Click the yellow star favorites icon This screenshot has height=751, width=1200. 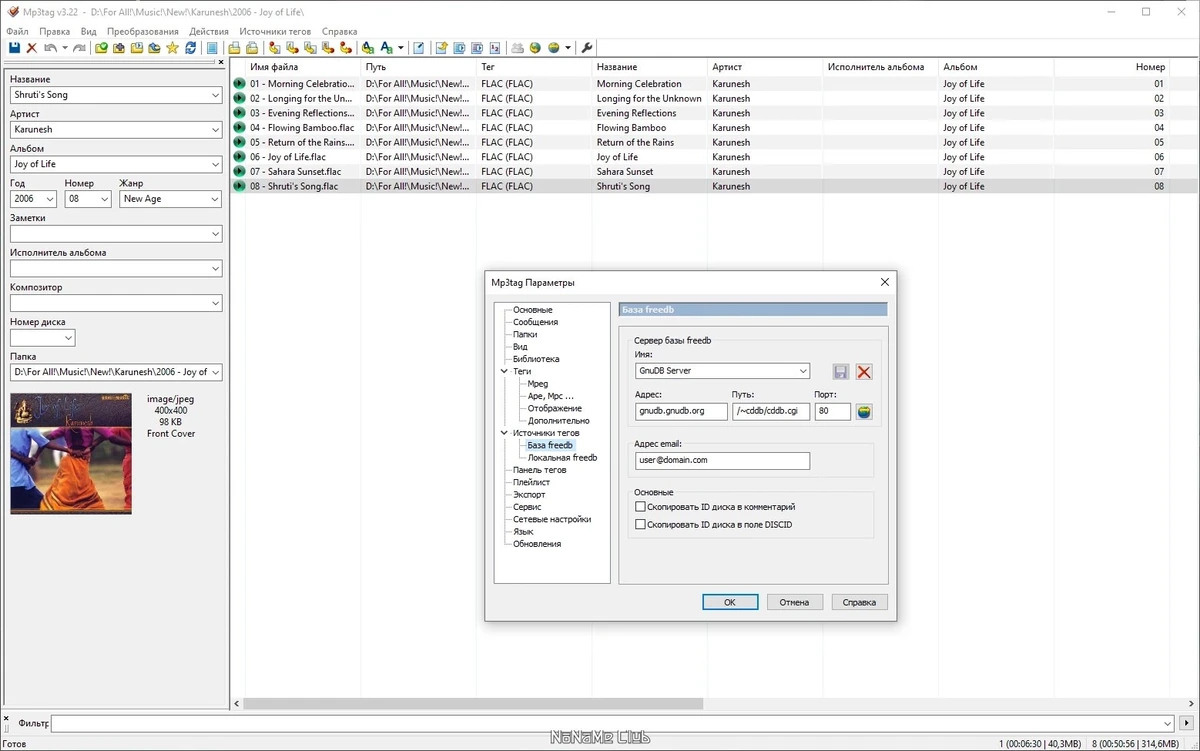172,48
